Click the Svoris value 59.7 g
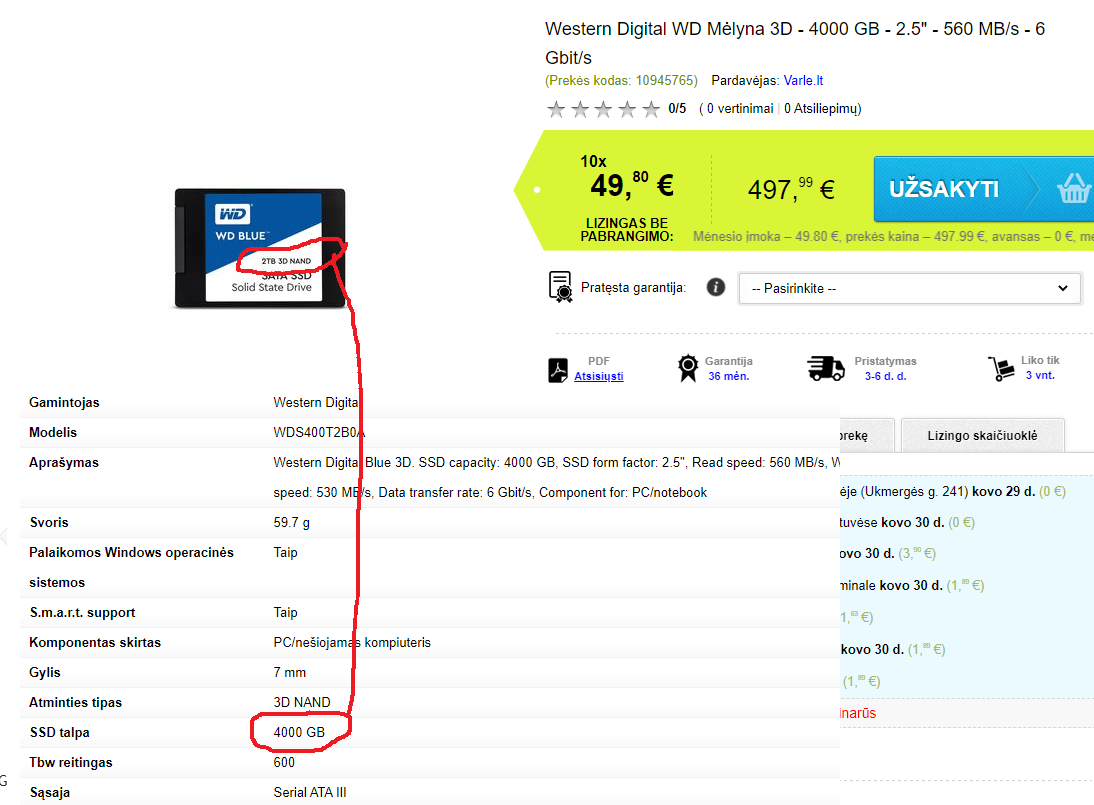This screenshot has height=805, width=1094. click(x=292, y=522)
